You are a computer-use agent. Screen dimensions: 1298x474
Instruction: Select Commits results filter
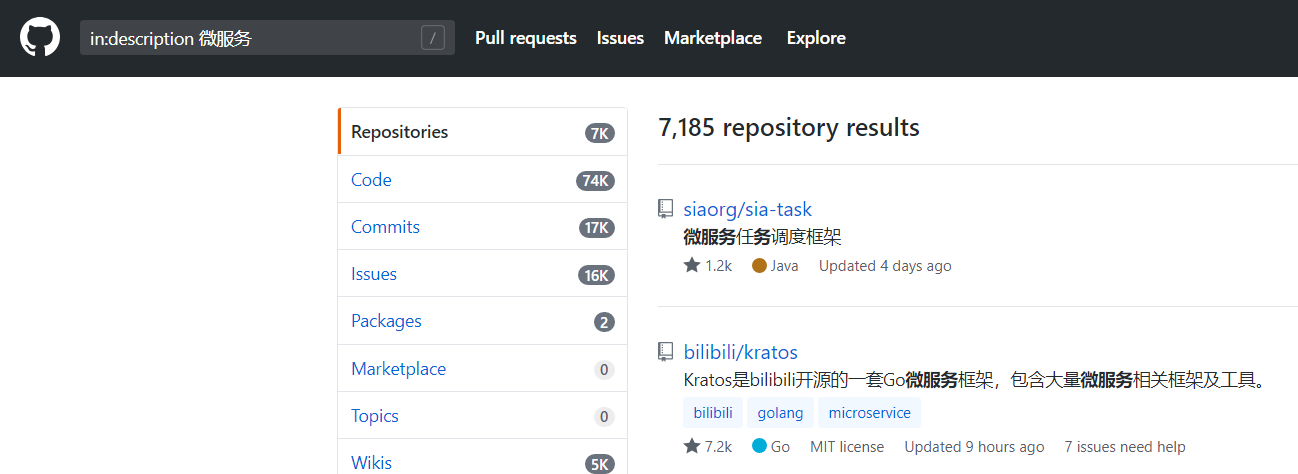click(483, 227)
